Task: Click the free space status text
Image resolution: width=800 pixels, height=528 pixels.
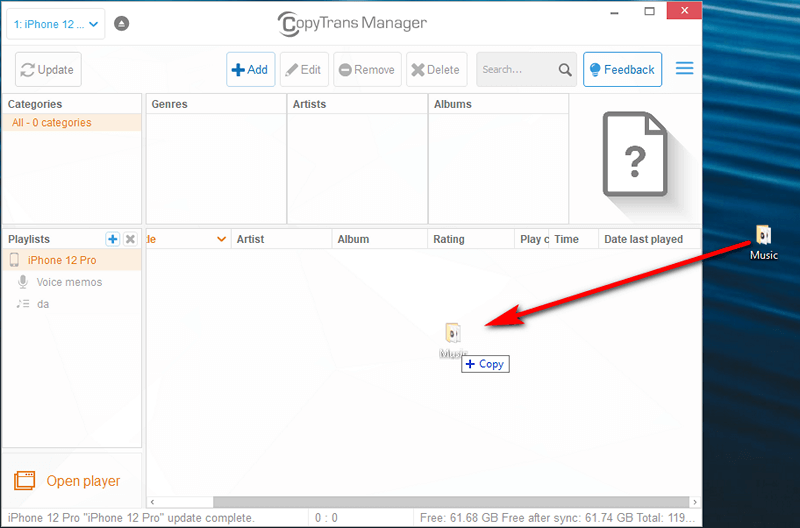Action: click(558, 518)
